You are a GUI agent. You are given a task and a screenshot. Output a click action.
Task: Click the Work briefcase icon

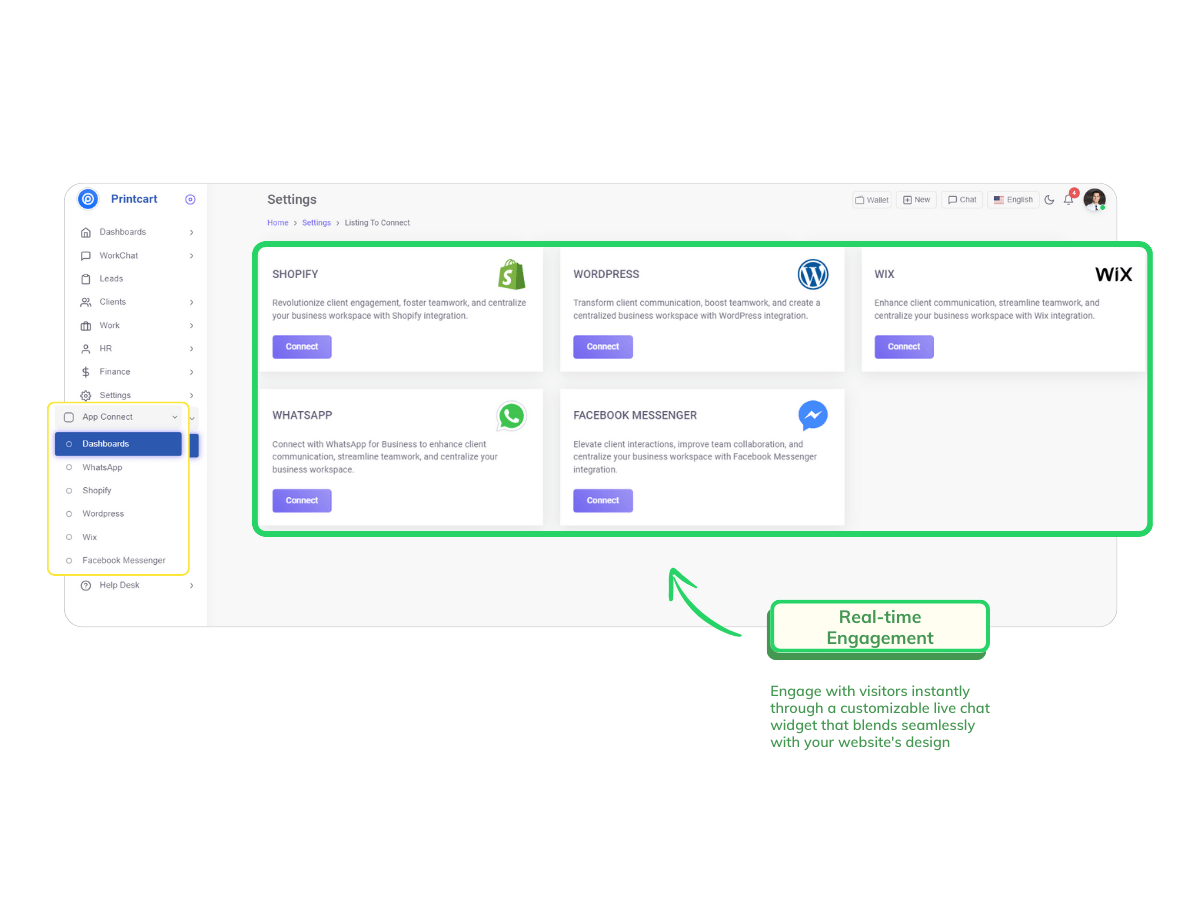point(86,326)
